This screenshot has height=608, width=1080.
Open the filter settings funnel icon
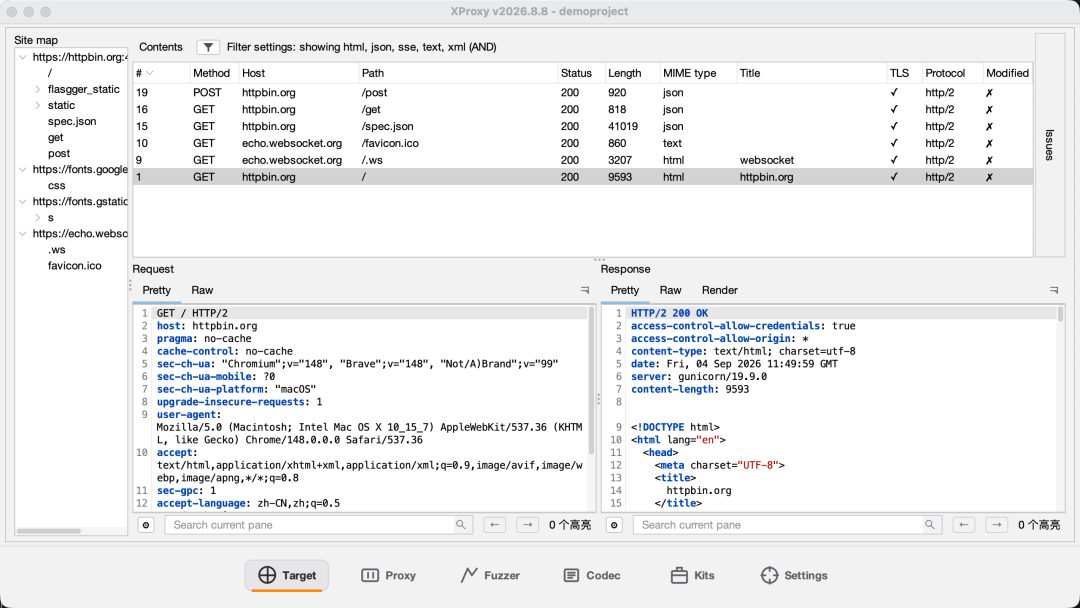tap(208, 47)
